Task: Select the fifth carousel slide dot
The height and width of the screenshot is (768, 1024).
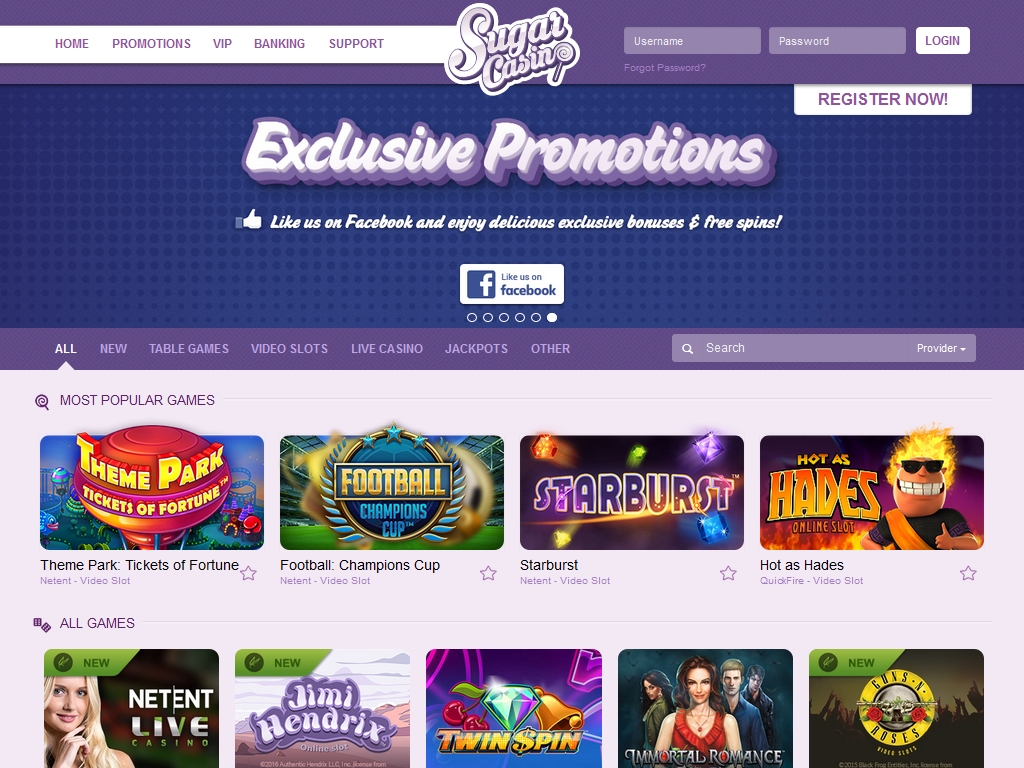Action: pos(536,317)
